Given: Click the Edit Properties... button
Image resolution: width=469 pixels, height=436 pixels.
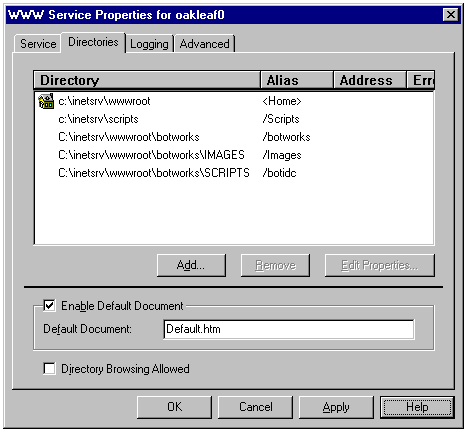Looking at the screenshot, I should coord(380,265).
